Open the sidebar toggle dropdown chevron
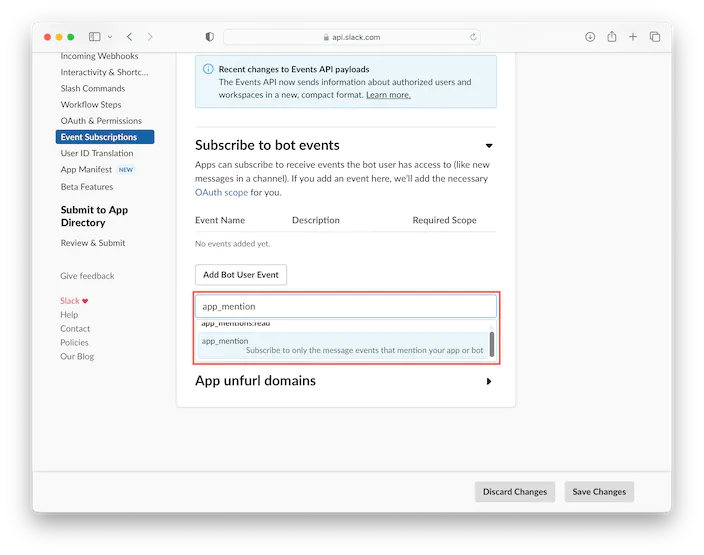Image resolution: width=704 pixels, height=555 pixels. [109, 37]
